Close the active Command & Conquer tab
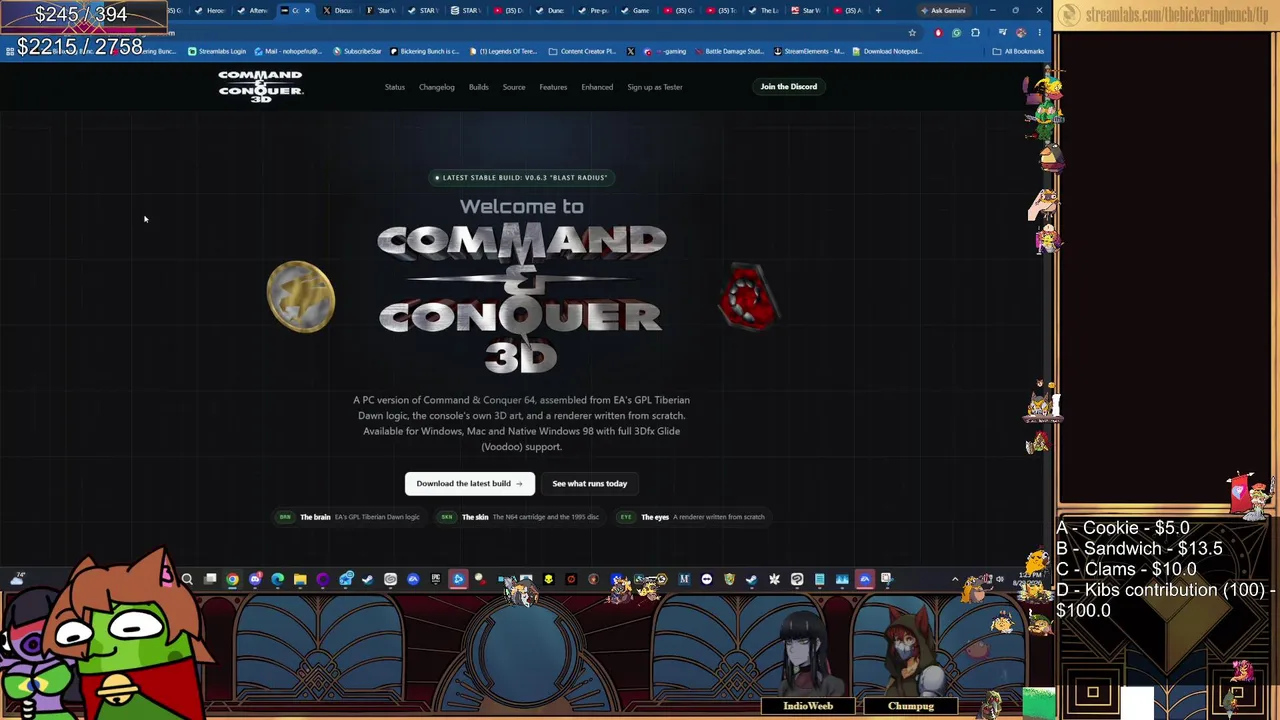 point(307,11)
